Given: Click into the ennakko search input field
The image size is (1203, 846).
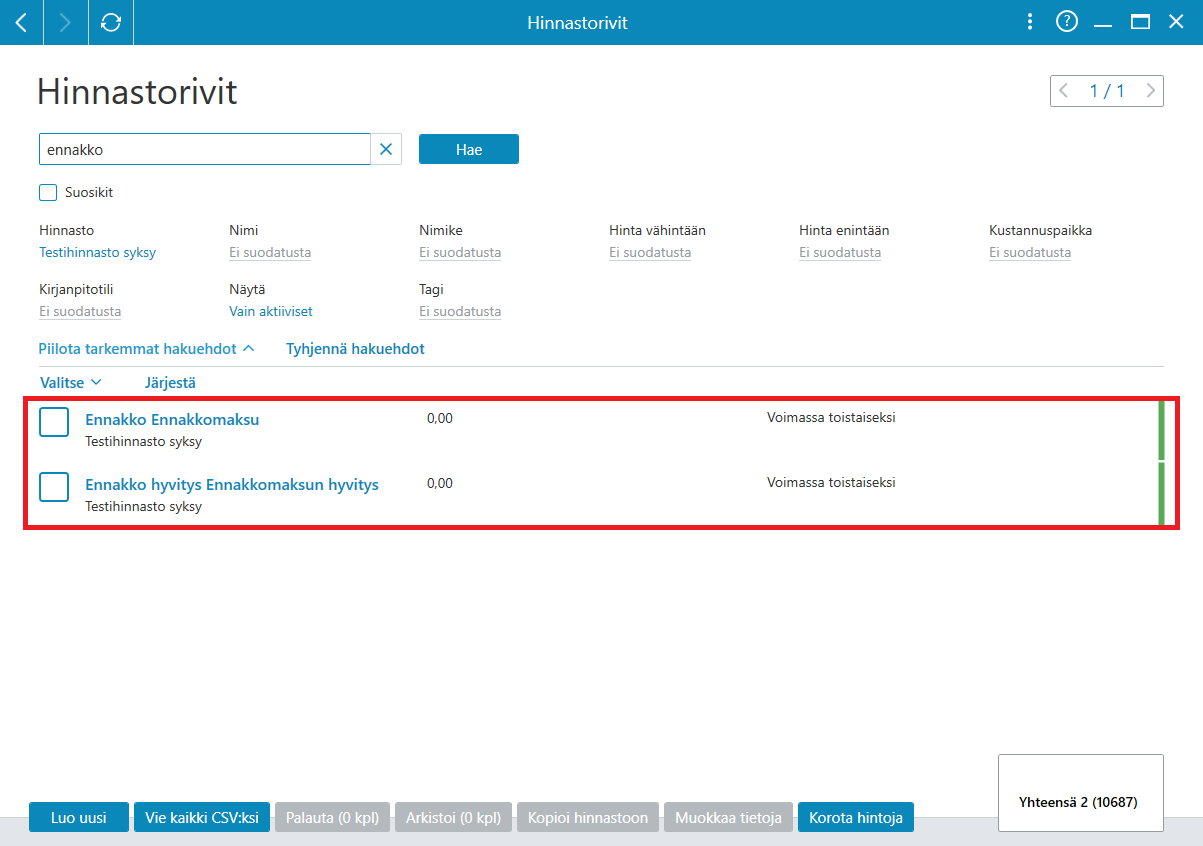Looking at the screenshot, I should (204, 149).
